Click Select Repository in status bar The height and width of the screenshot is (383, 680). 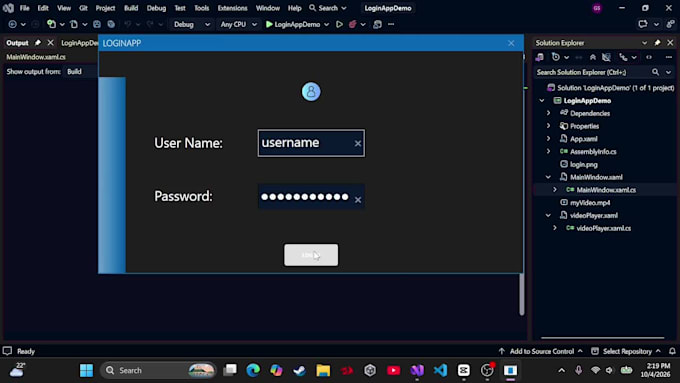(626, 351)
